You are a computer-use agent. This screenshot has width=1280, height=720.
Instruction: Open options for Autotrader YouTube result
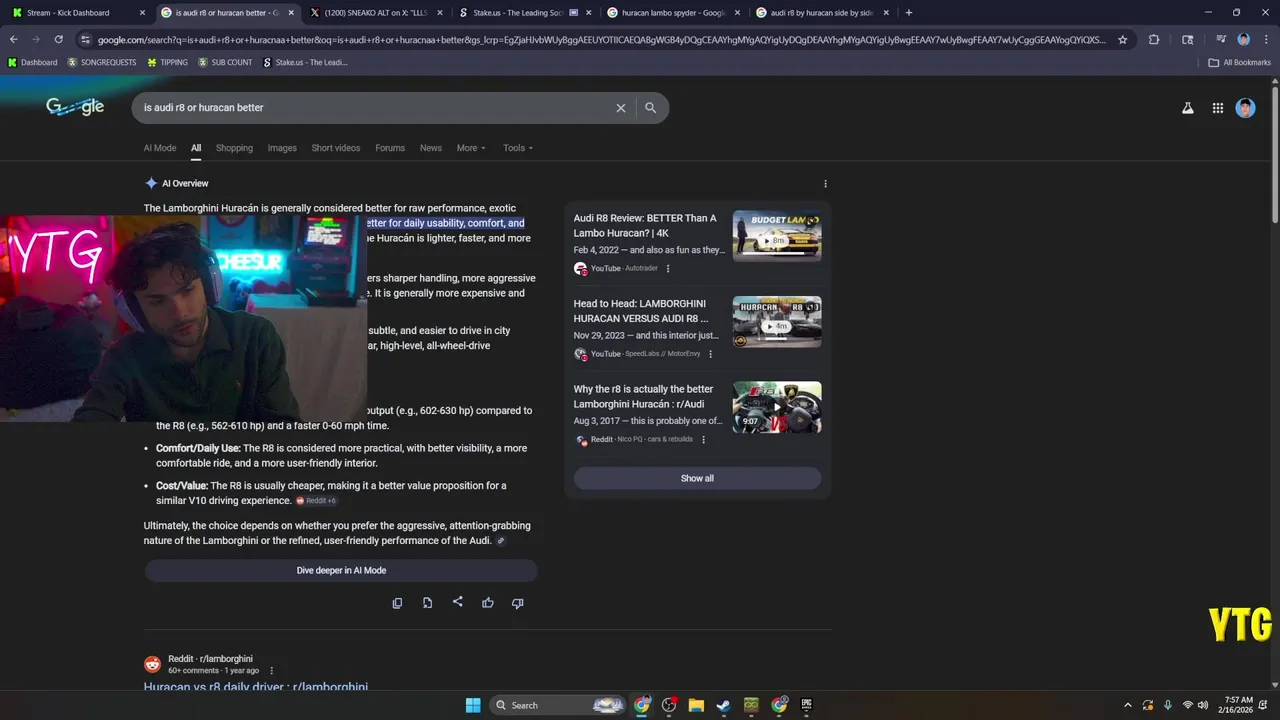[x=668, y=269]
